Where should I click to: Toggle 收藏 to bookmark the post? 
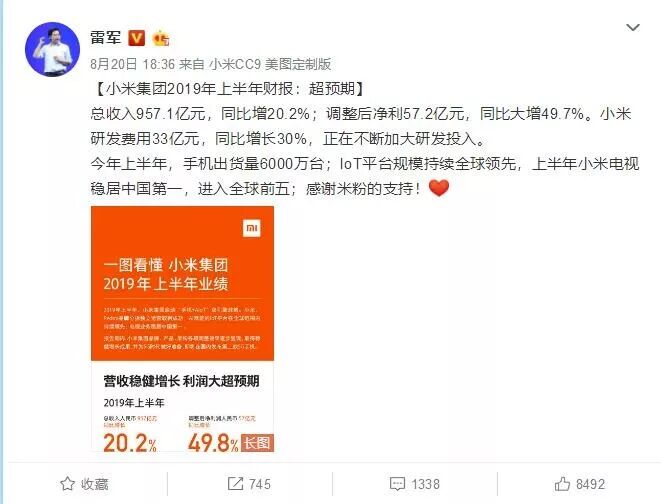click(x=84, y=484)
